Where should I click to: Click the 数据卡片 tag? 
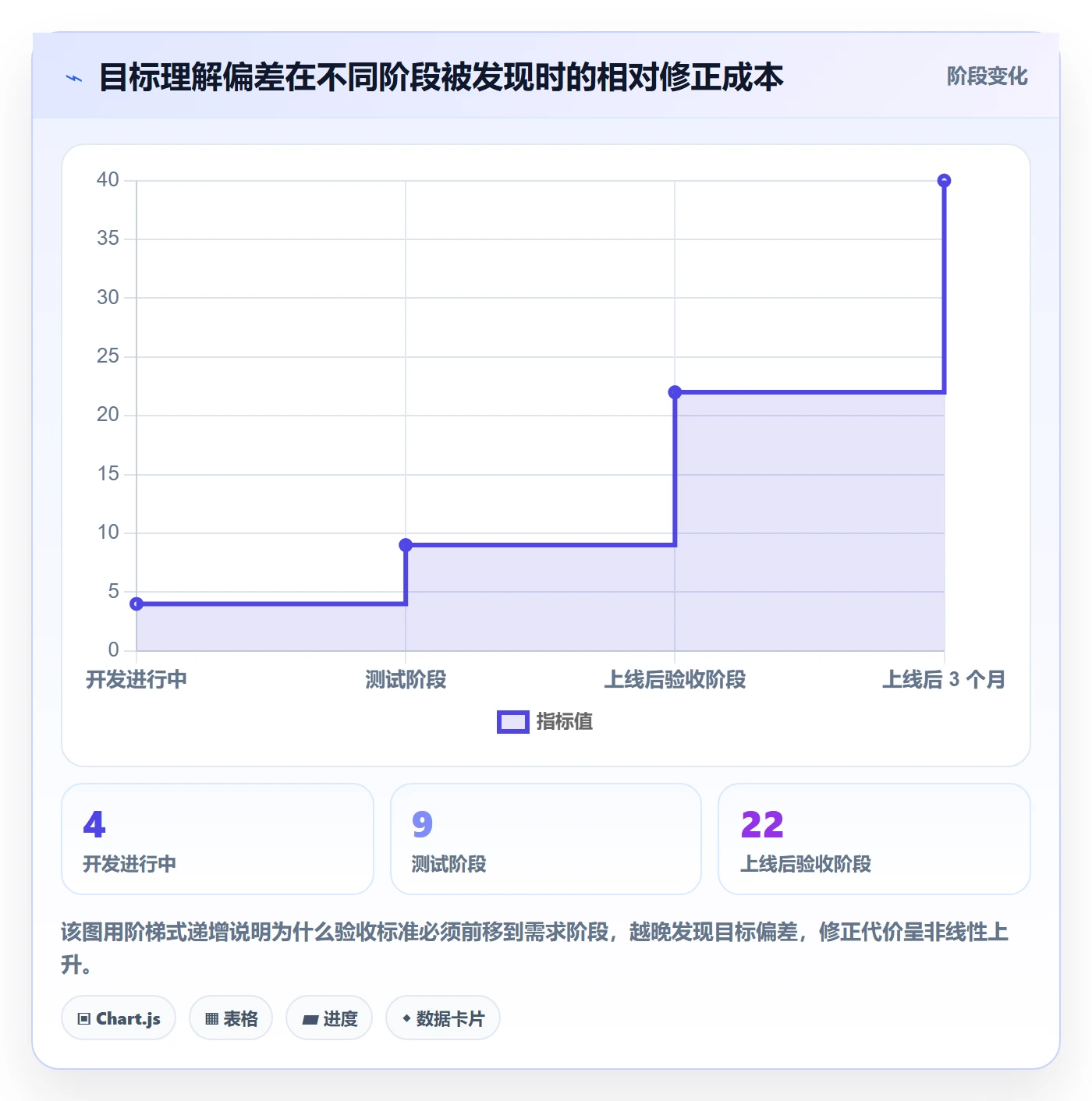click(443, 1018)
